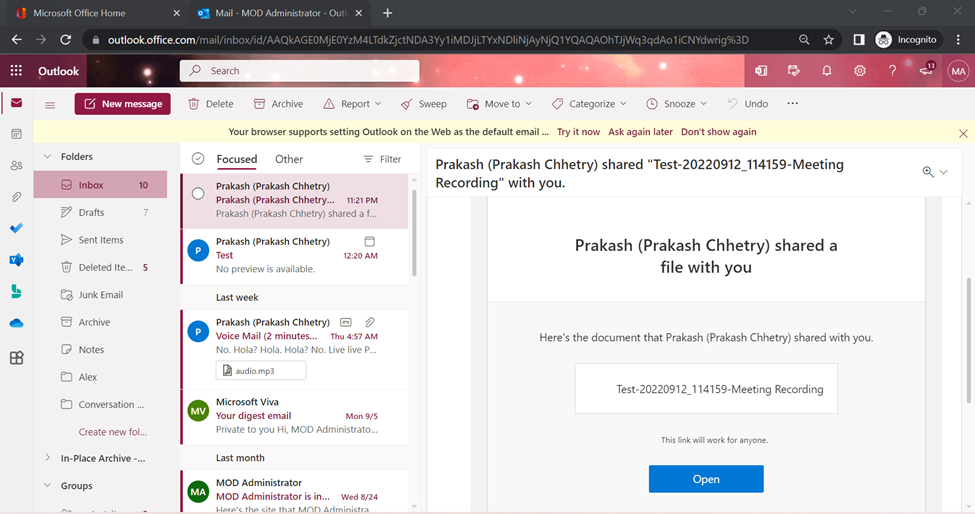Switch to the Other tab
This screenshot has width=975, height=514.
pyautogui.click(x=289, y=159)
